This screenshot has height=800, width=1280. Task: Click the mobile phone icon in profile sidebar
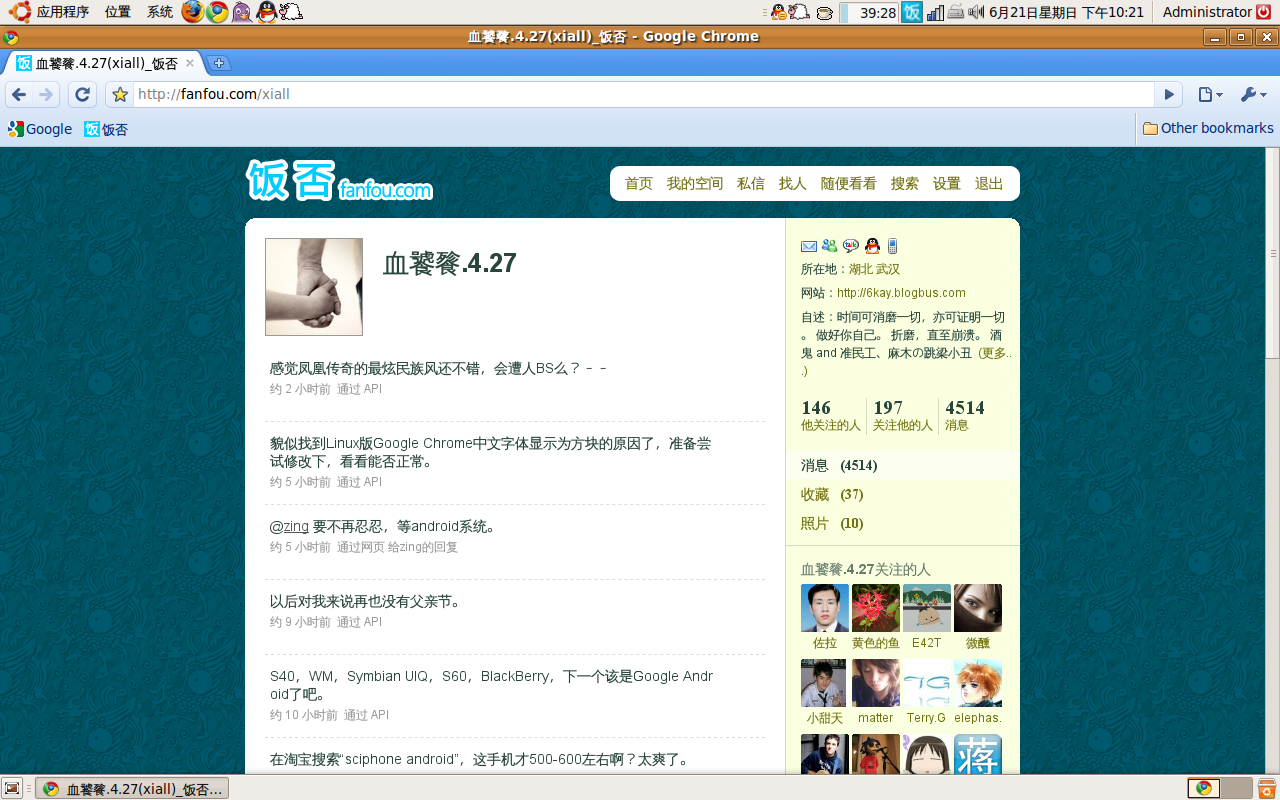click(x=892, y=246)
